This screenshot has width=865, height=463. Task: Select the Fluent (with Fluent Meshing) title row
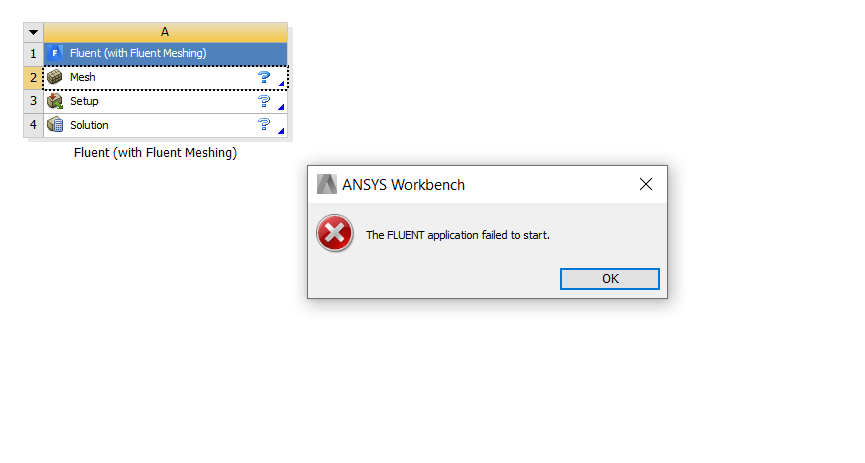coord(165,54)
